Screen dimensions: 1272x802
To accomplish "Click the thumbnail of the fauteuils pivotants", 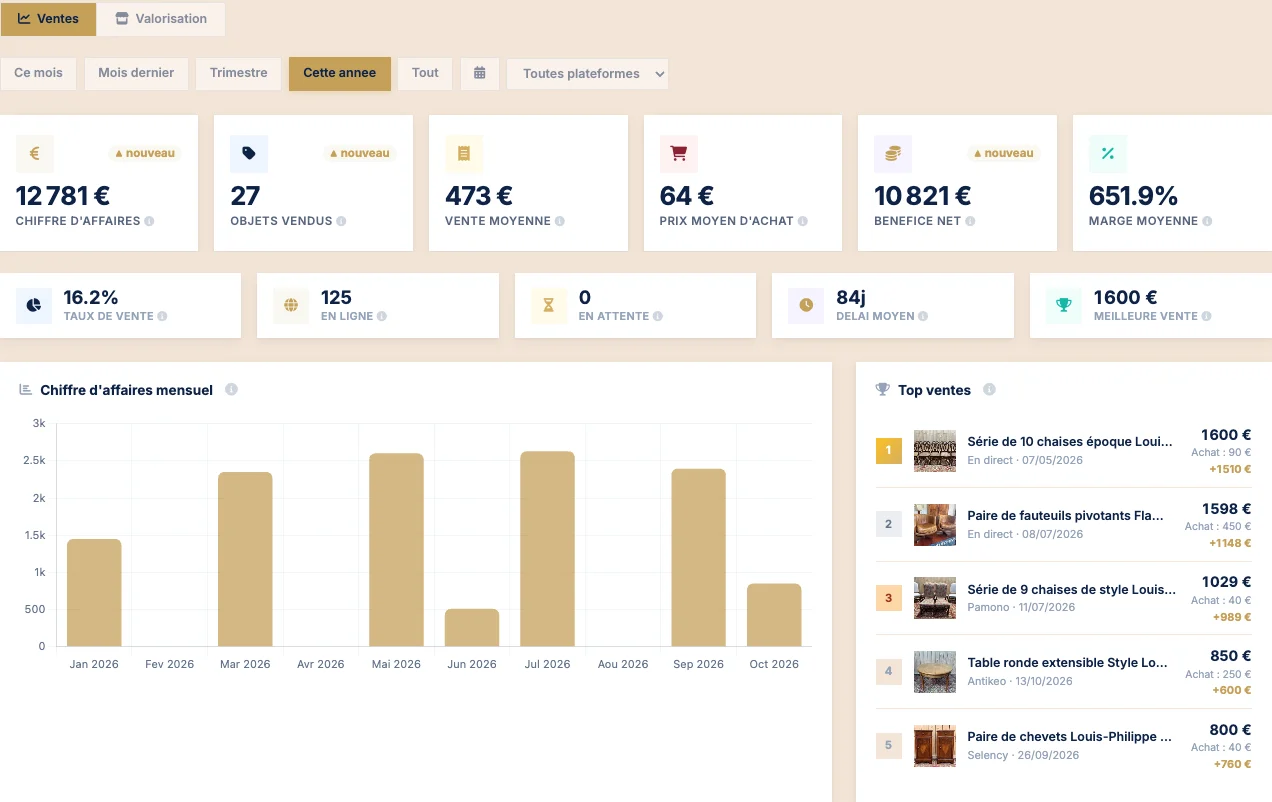I will (x=935, y=525).
